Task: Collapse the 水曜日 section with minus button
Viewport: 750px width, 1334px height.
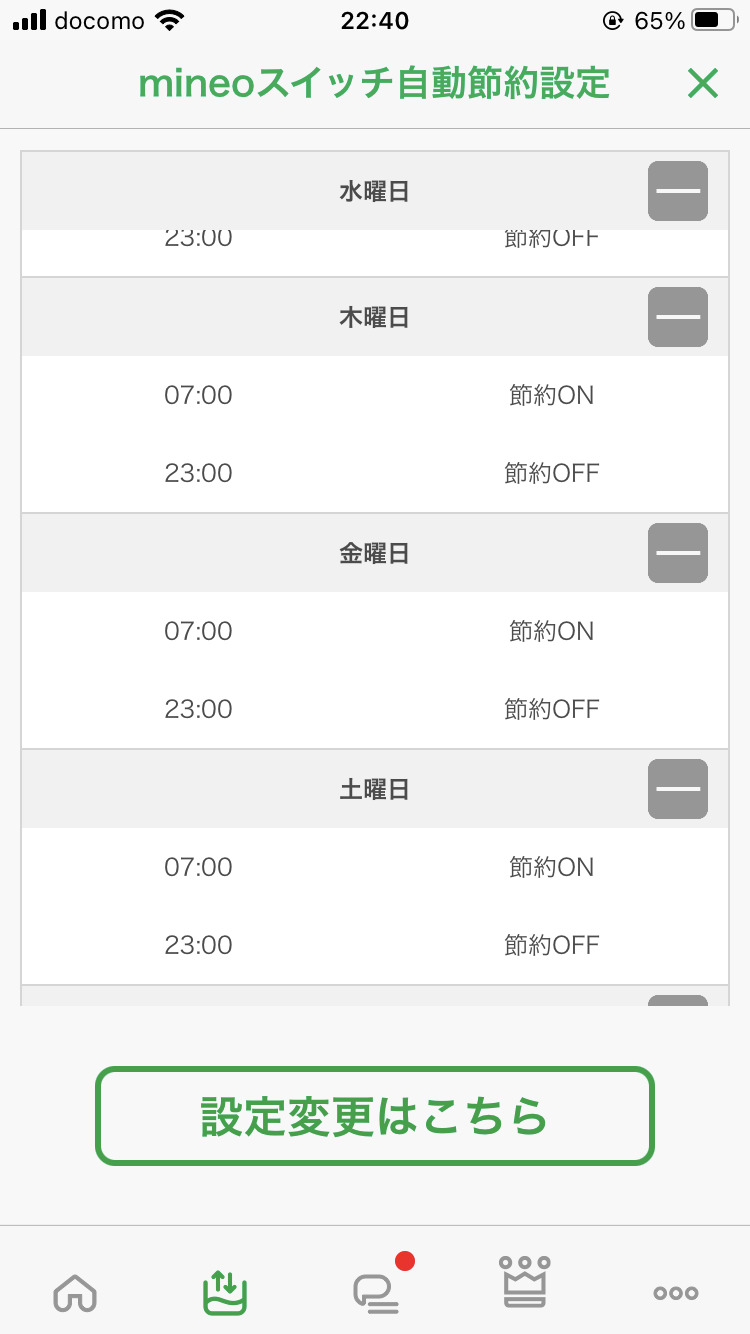Action: coord(678,191)
